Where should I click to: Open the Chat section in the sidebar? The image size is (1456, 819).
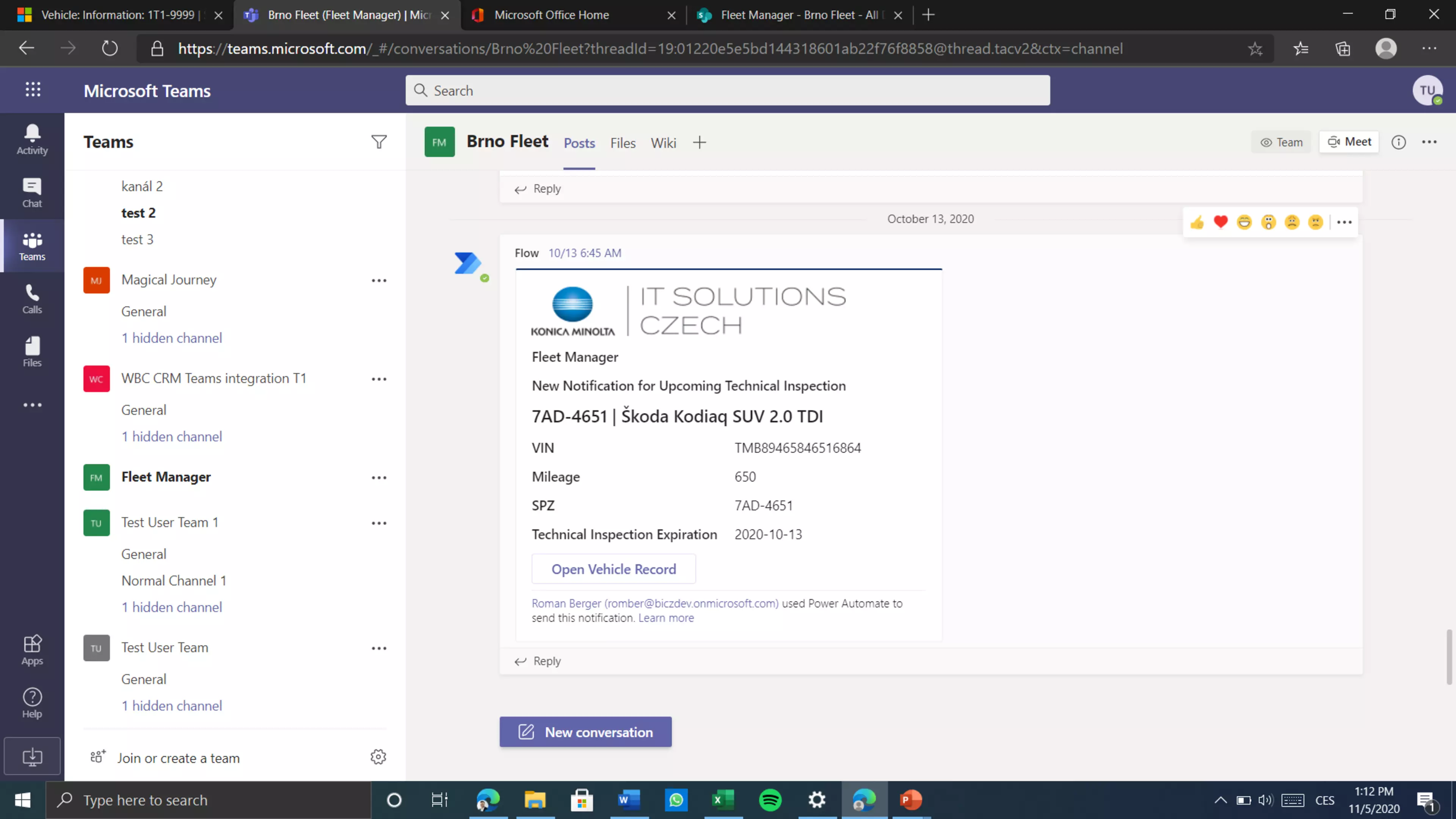(x=32, y=193)
